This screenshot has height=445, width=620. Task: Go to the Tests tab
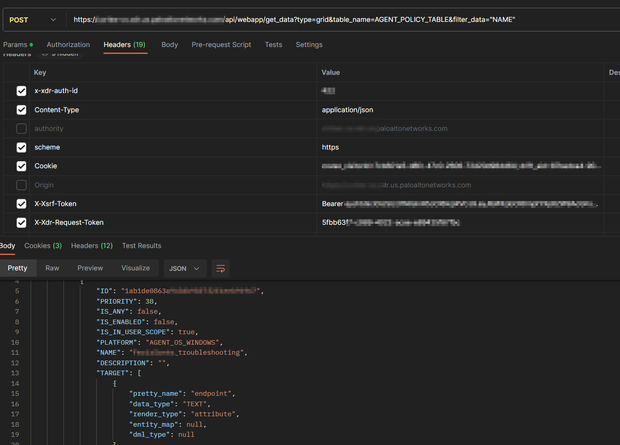point(273,45)
